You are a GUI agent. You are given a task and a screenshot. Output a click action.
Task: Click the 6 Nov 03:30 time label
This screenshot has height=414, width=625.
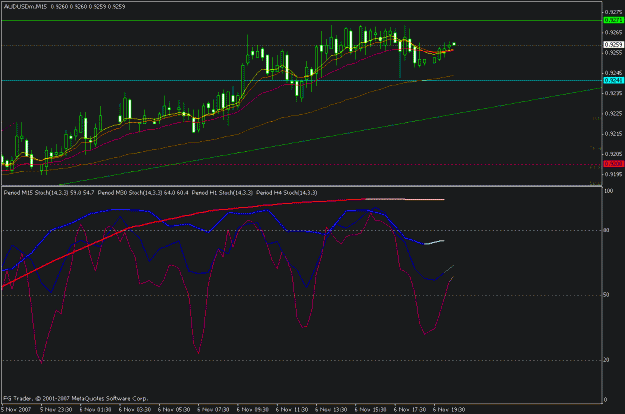(135, 410)
